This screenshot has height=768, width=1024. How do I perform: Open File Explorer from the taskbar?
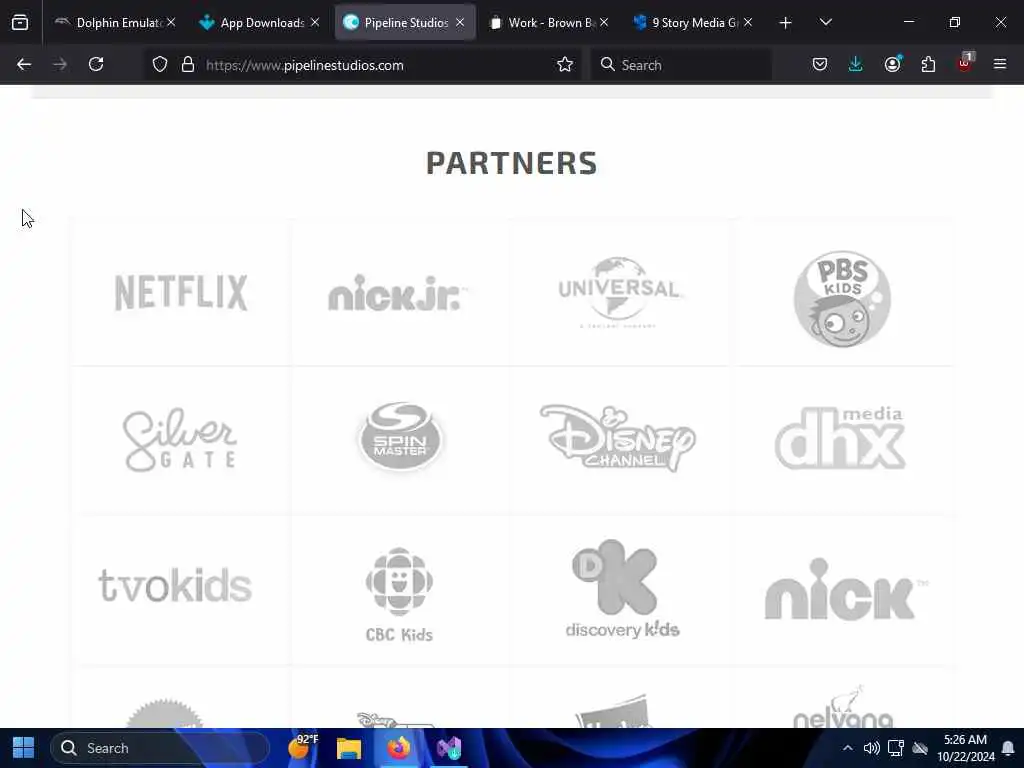349,748
